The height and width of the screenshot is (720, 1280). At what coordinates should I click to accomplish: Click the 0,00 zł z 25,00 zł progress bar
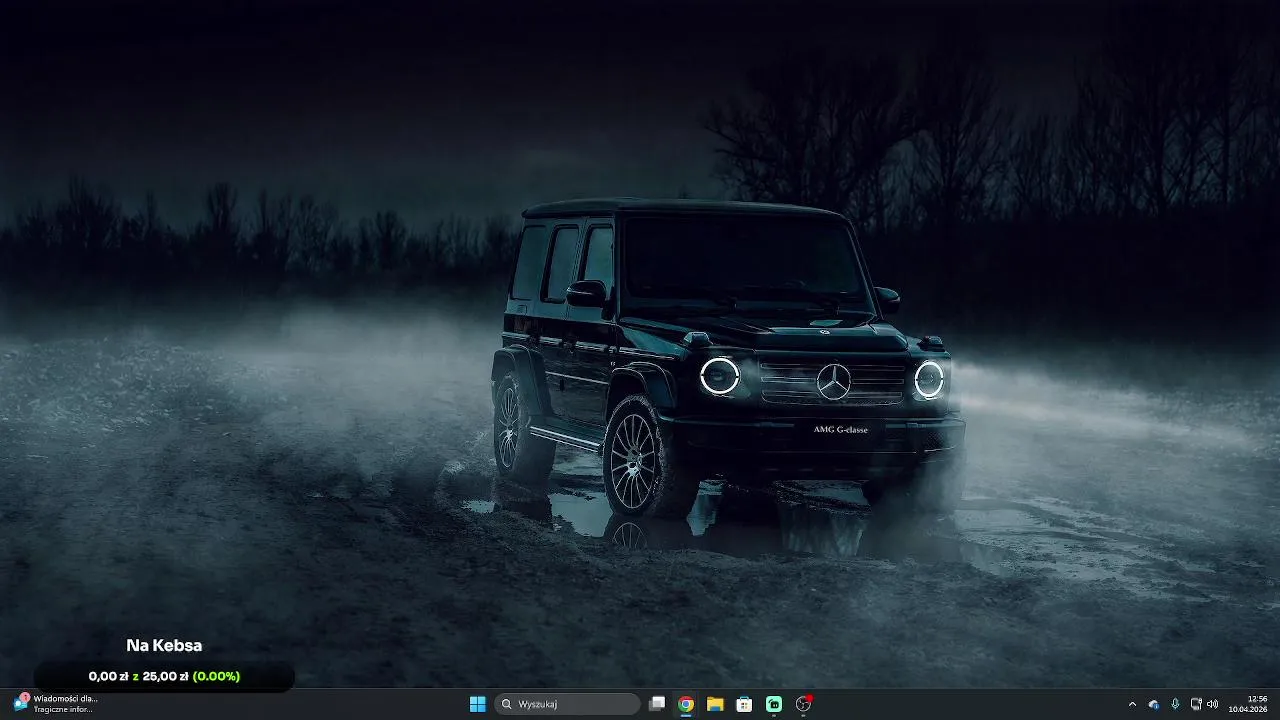164,676
